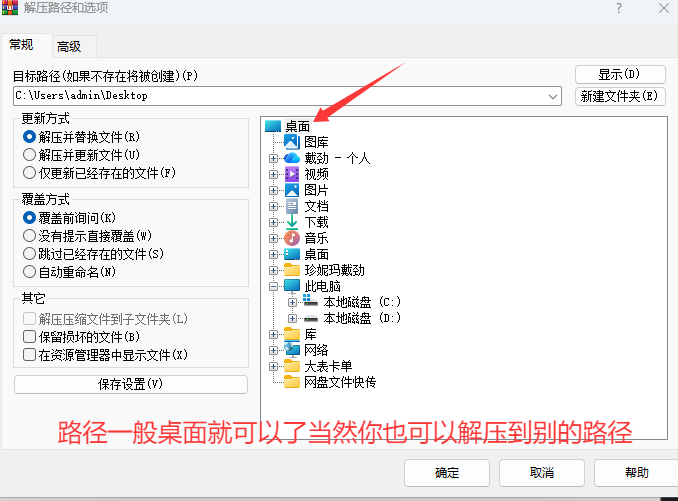Click the 图库 gallery icon
Viewport: 678px width, 501px height.
click(292, 142)
